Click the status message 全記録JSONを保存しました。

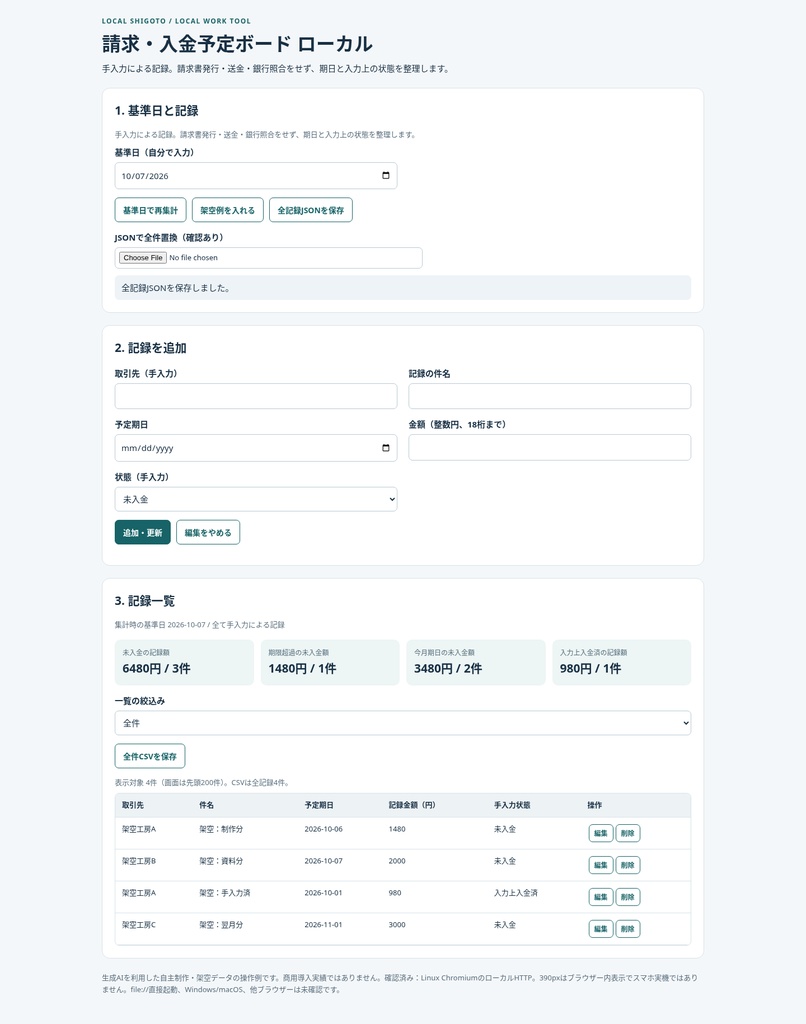403,288
